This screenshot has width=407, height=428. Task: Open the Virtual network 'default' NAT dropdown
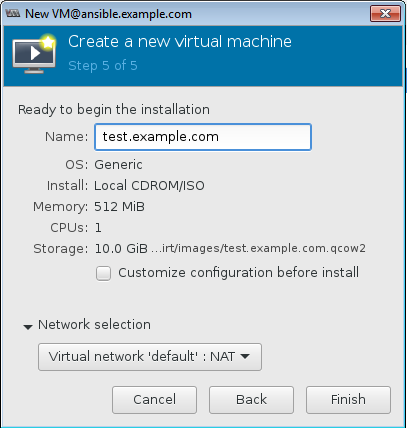tap(150, 357)
